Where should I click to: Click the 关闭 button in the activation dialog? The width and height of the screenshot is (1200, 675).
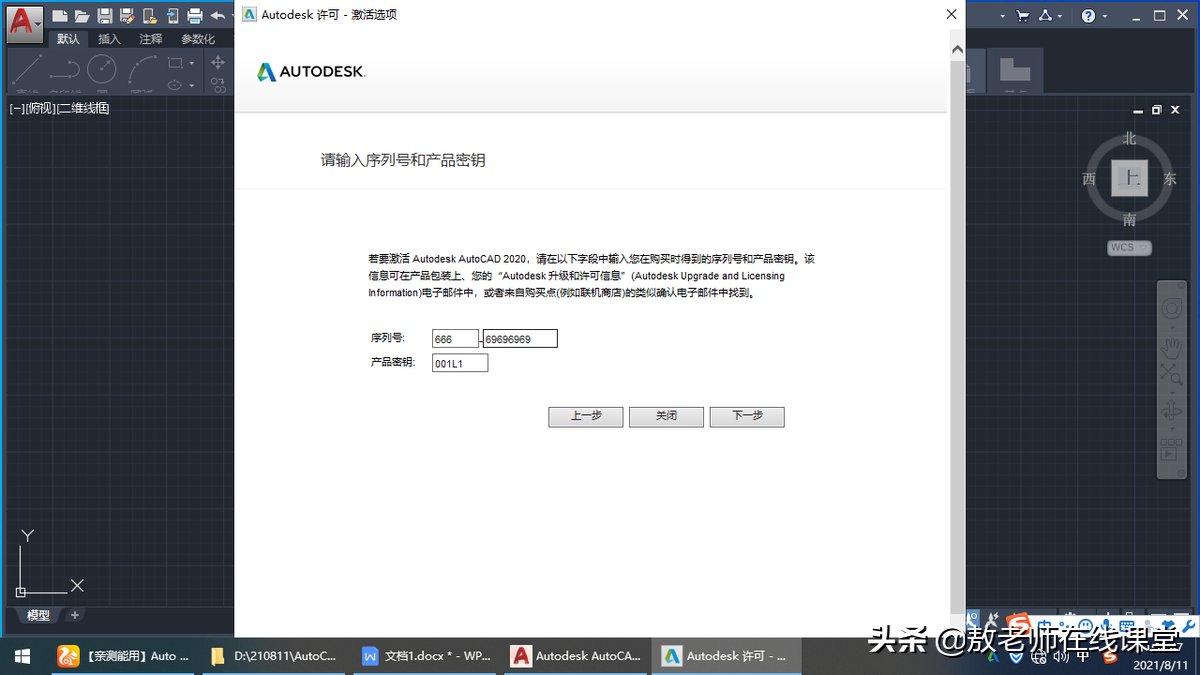tap(666, 417)
